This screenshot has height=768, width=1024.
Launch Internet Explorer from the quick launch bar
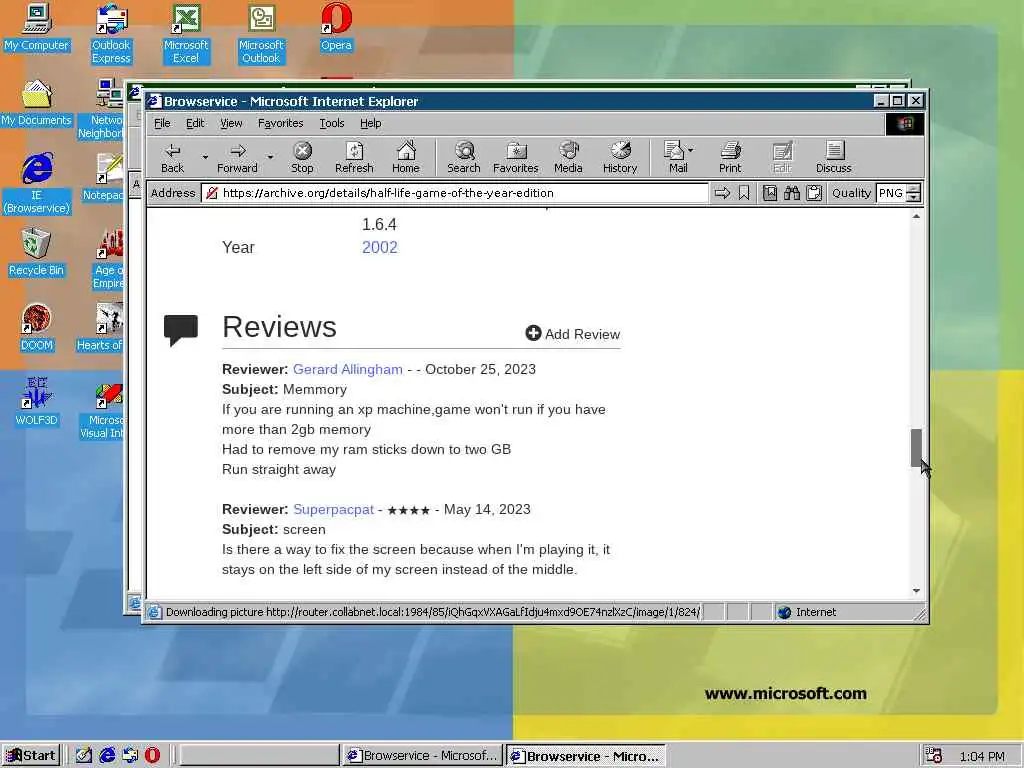[107, 756]
